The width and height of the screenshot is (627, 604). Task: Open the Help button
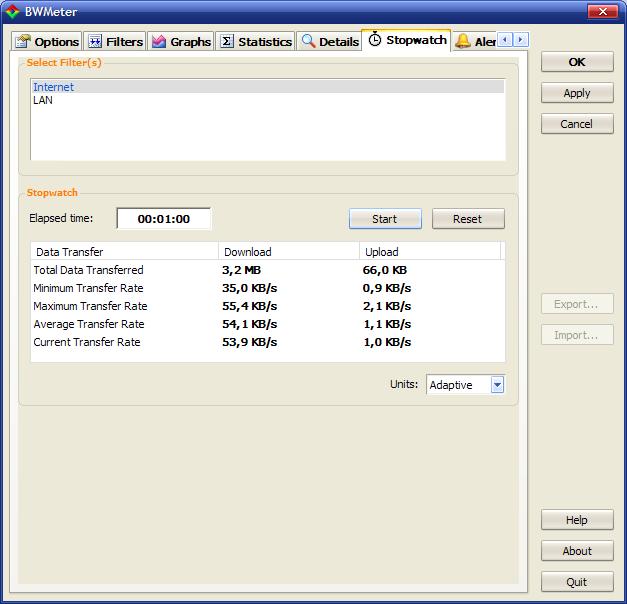coord(577,520)
